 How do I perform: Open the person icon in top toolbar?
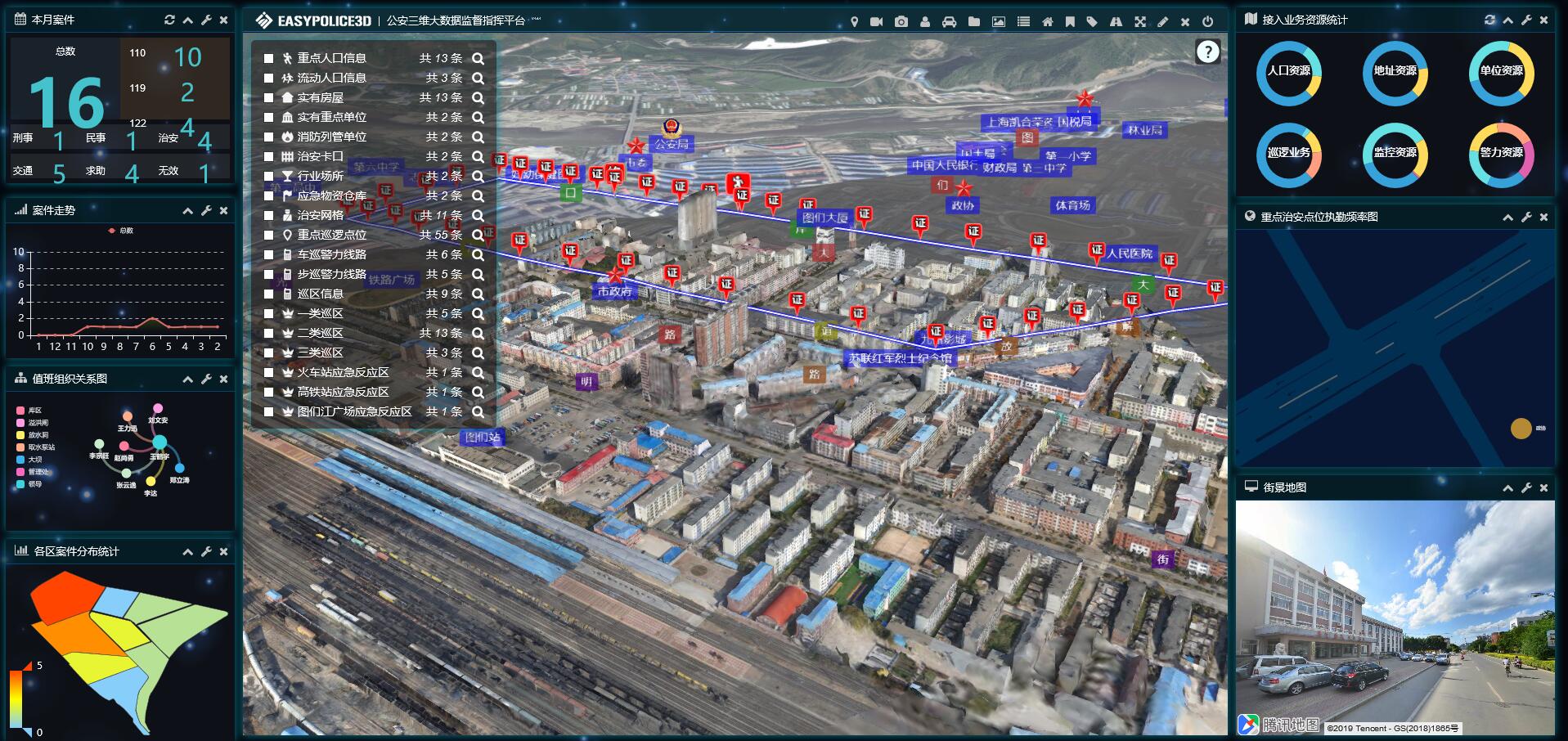pos(925,22)
